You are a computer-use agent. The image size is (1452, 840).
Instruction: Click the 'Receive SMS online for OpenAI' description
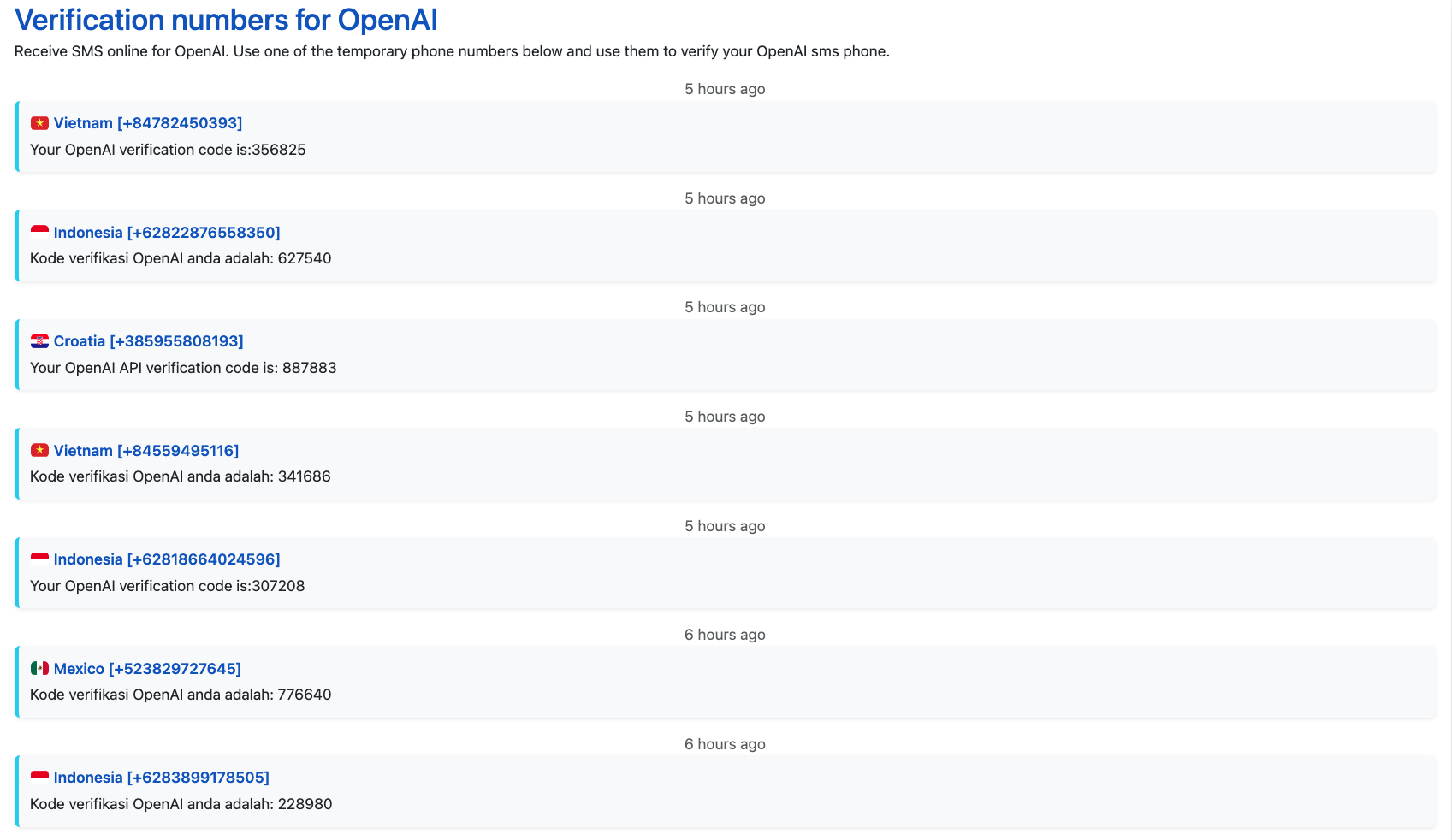tap(452, 51)
